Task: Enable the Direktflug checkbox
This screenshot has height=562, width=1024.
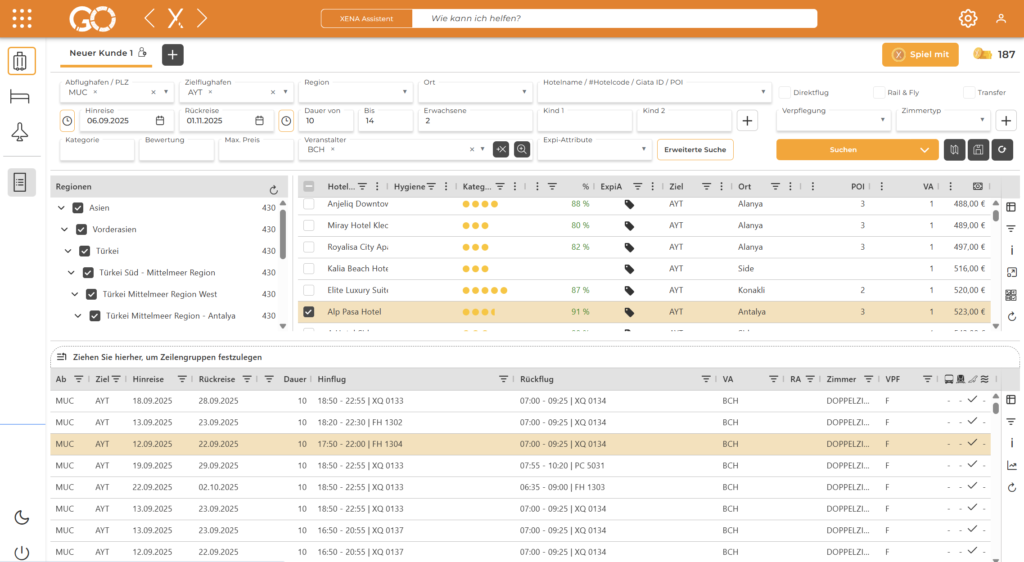Action: tap(785, 92)
